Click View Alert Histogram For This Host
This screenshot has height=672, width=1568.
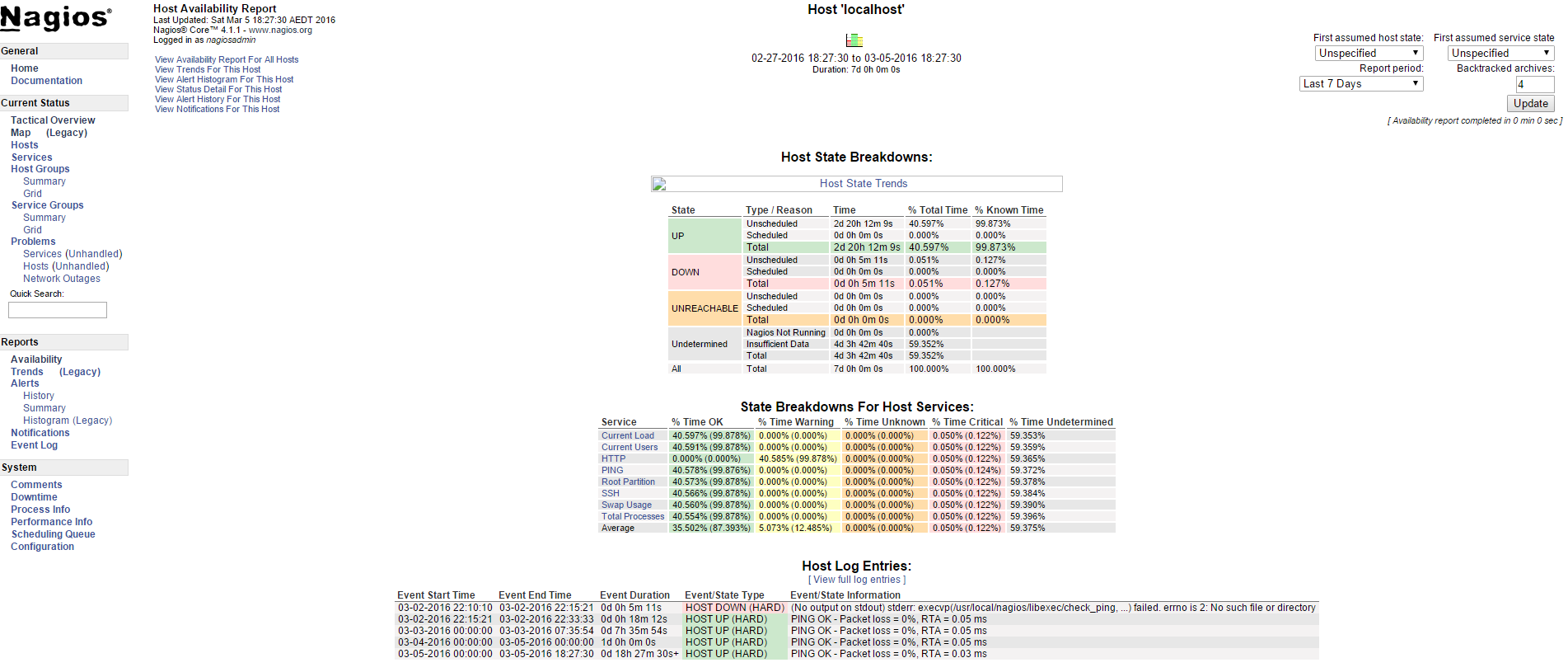224,79
